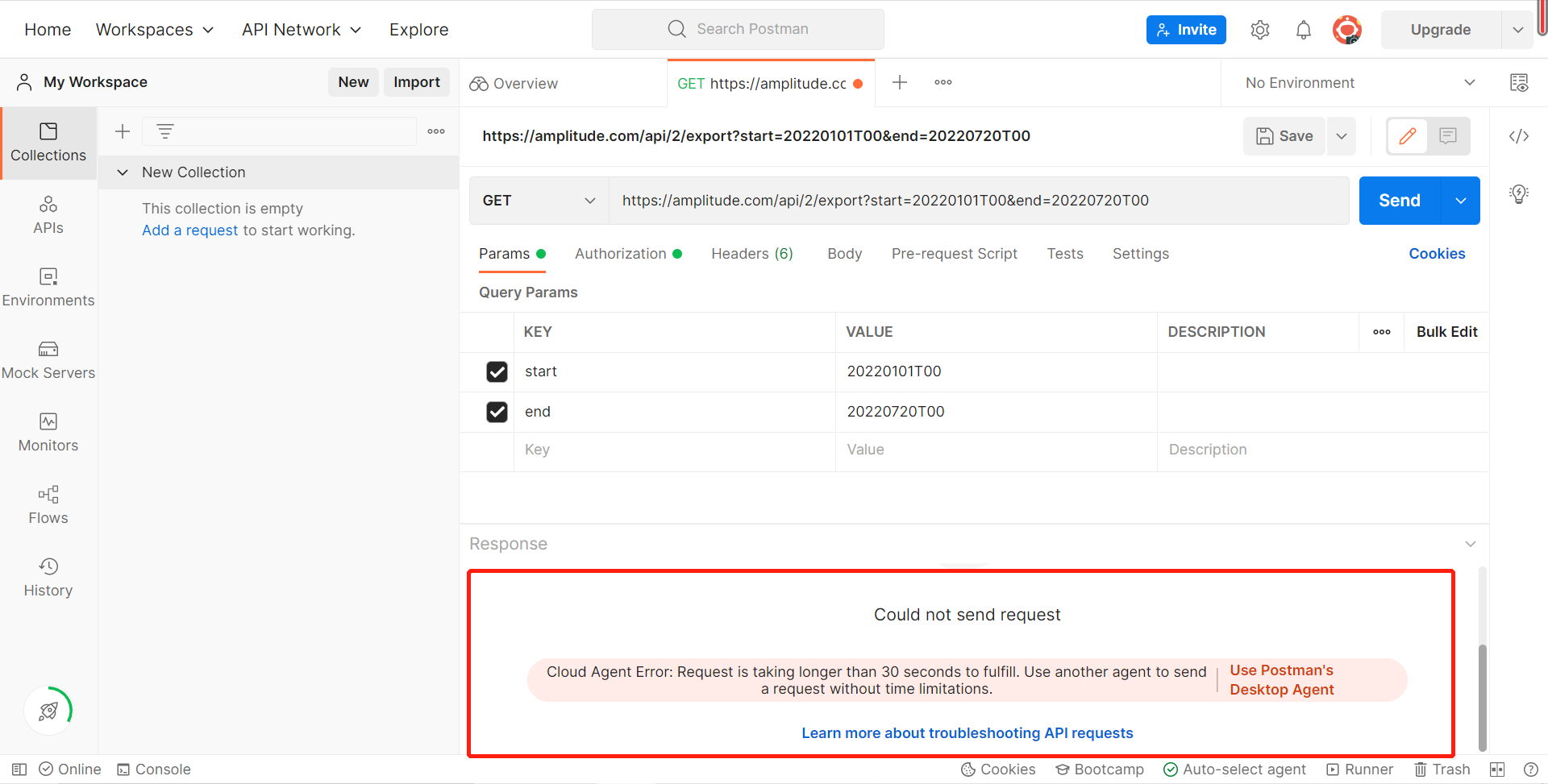
Task: Open History in the sidebar
Action: click(48, 578)
